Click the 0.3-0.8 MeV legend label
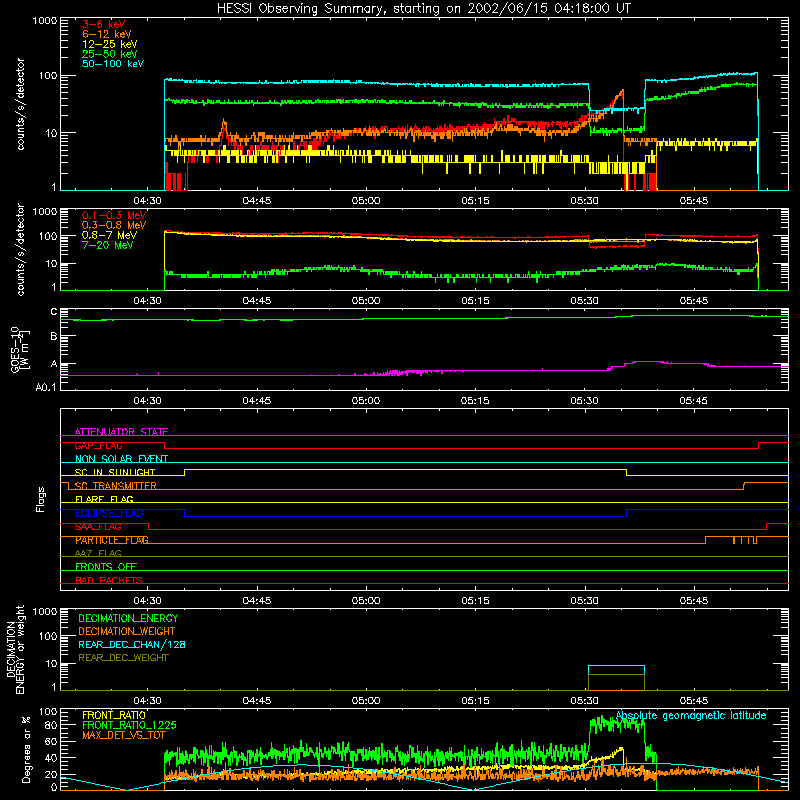 pyautogui.click(x=114, y=225)
